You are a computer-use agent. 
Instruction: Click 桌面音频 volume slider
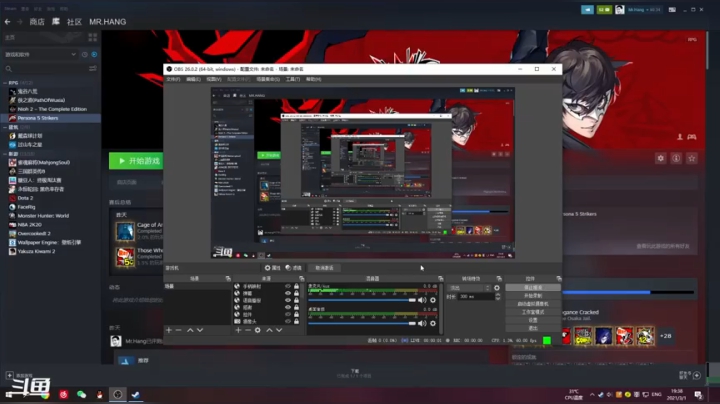362,323
